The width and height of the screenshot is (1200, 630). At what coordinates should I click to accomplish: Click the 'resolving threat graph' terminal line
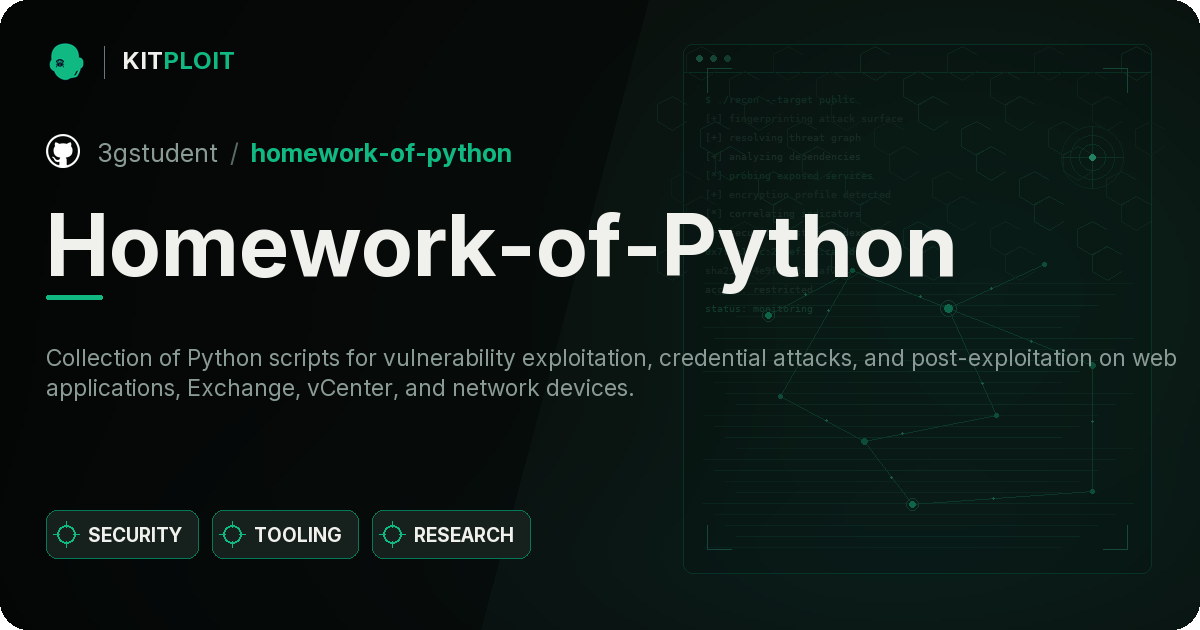click(x=783, y=138)
